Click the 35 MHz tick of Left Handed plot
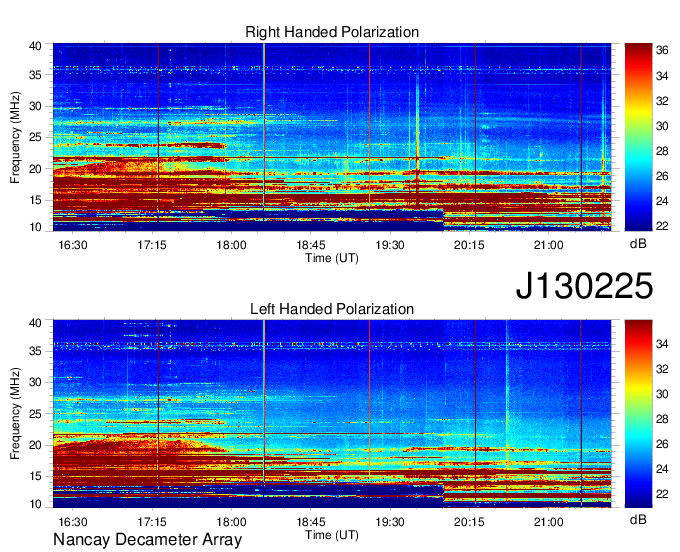680x552 pixels. 35,351
